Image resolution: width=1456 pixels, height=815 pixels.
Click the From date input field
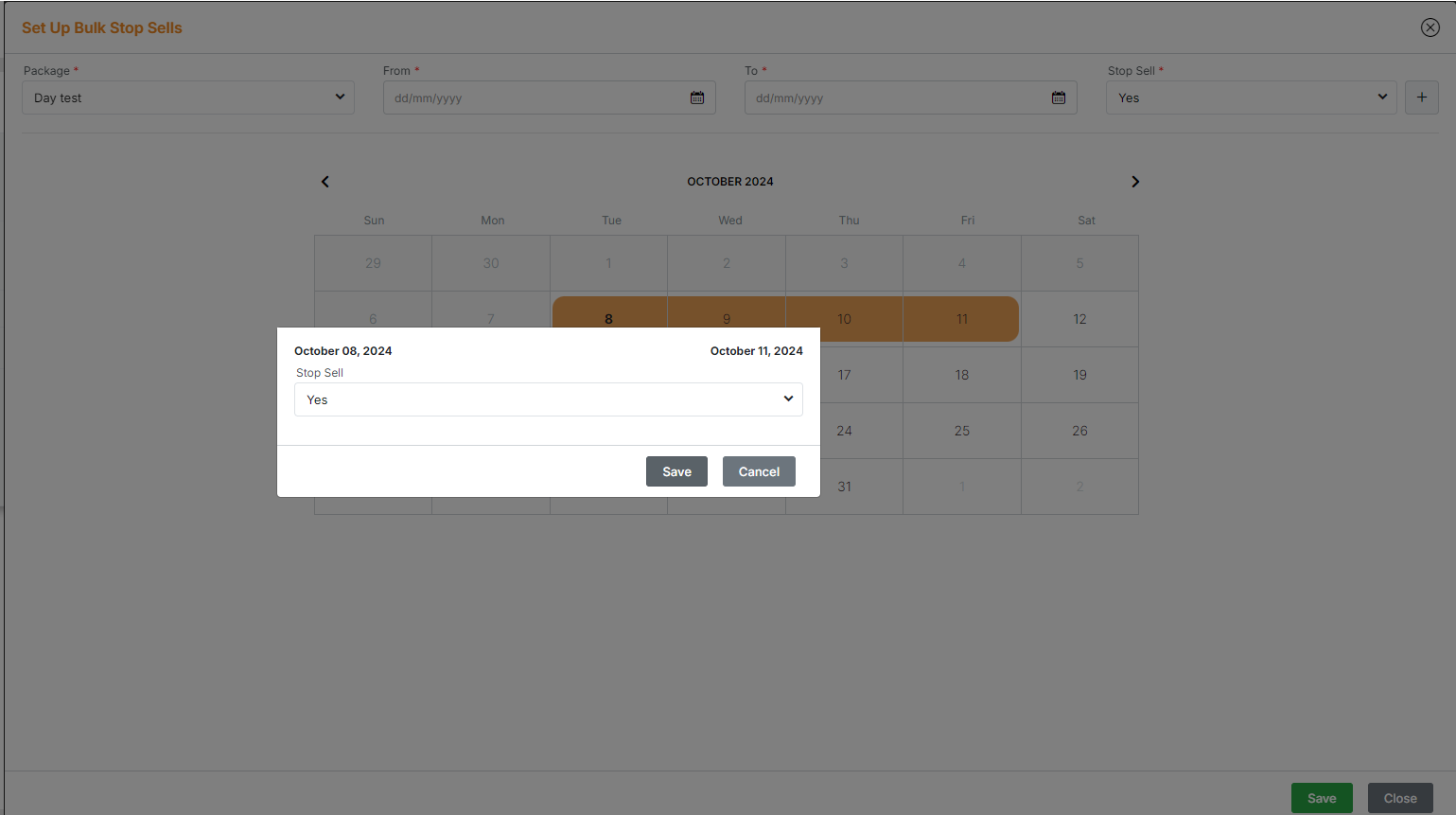535,98
